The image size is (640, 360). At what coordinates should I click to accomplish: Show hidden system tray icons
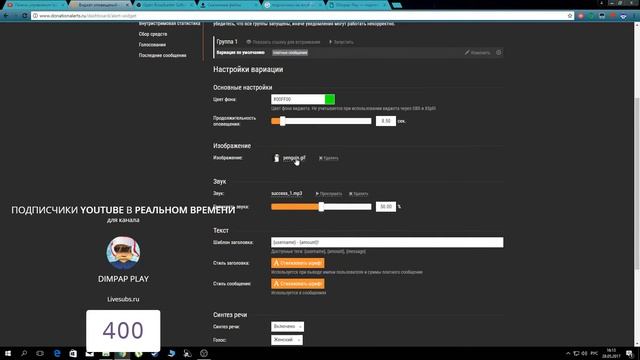point(568,353)
